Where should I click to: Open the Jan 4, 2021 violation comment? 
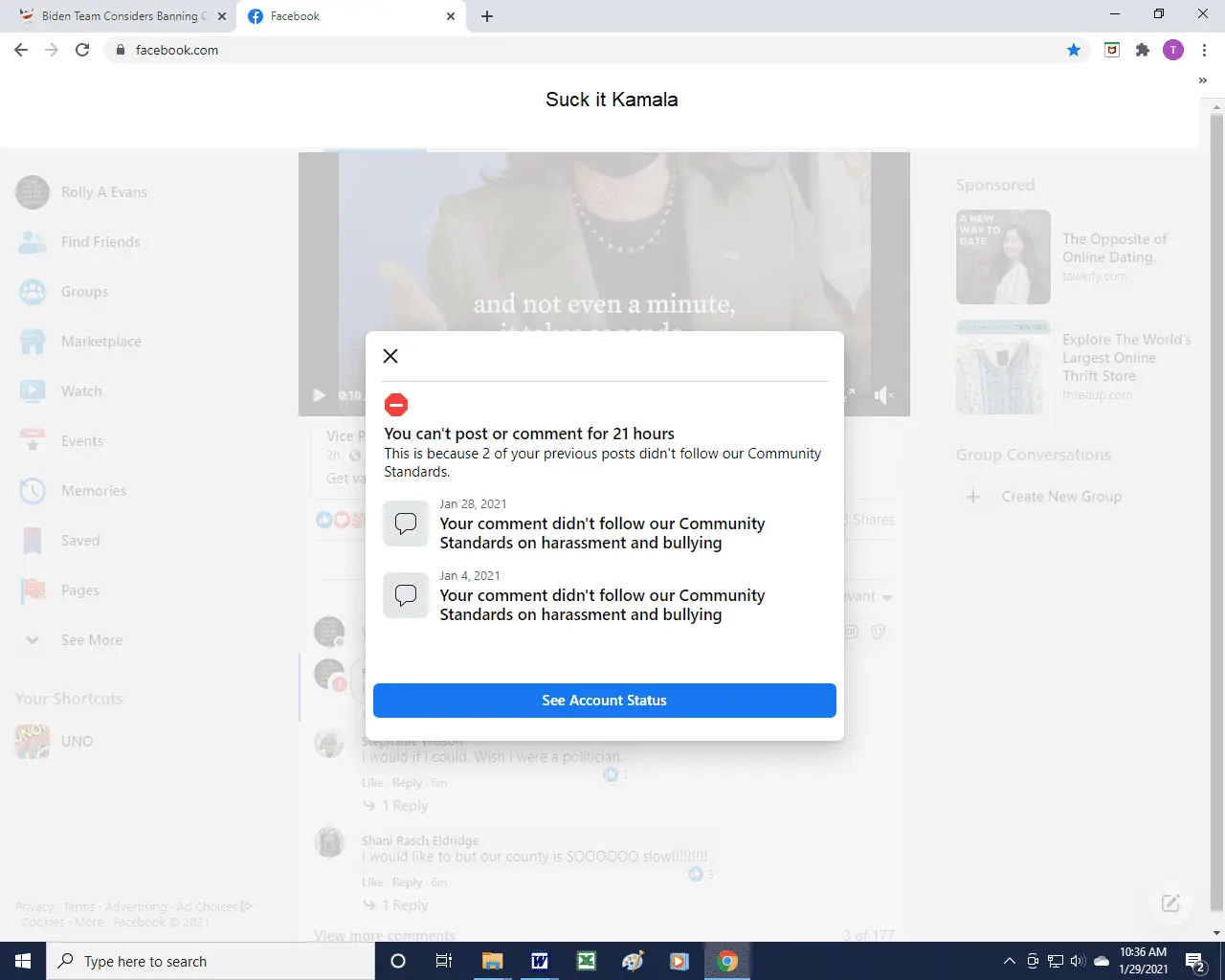pyautogui.click(x=603, y=605)
